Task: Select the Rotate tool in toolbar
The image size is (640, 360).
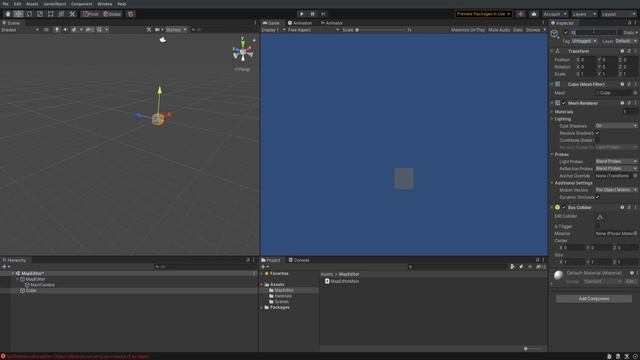Action: [x=29, y=14]
